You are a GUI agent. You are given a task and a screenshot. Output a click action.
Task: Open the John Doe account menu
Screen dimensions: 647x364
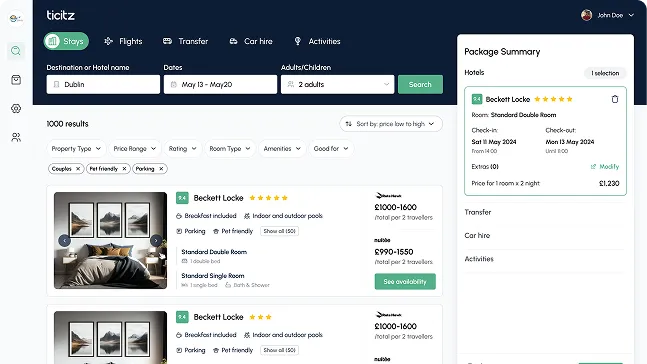click(607, 15)
